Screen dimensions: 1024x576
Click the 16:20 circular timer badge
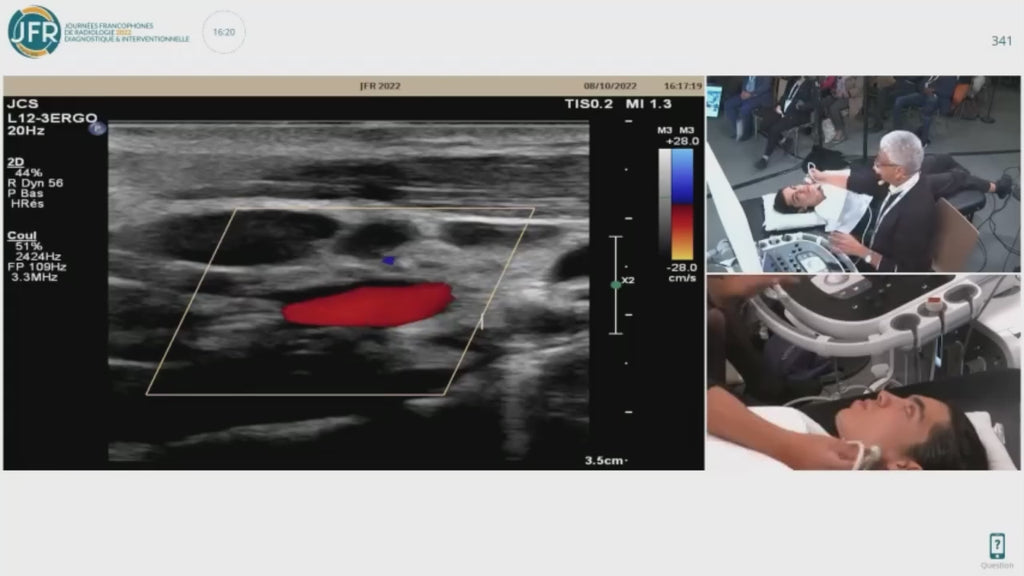(224, 32)
